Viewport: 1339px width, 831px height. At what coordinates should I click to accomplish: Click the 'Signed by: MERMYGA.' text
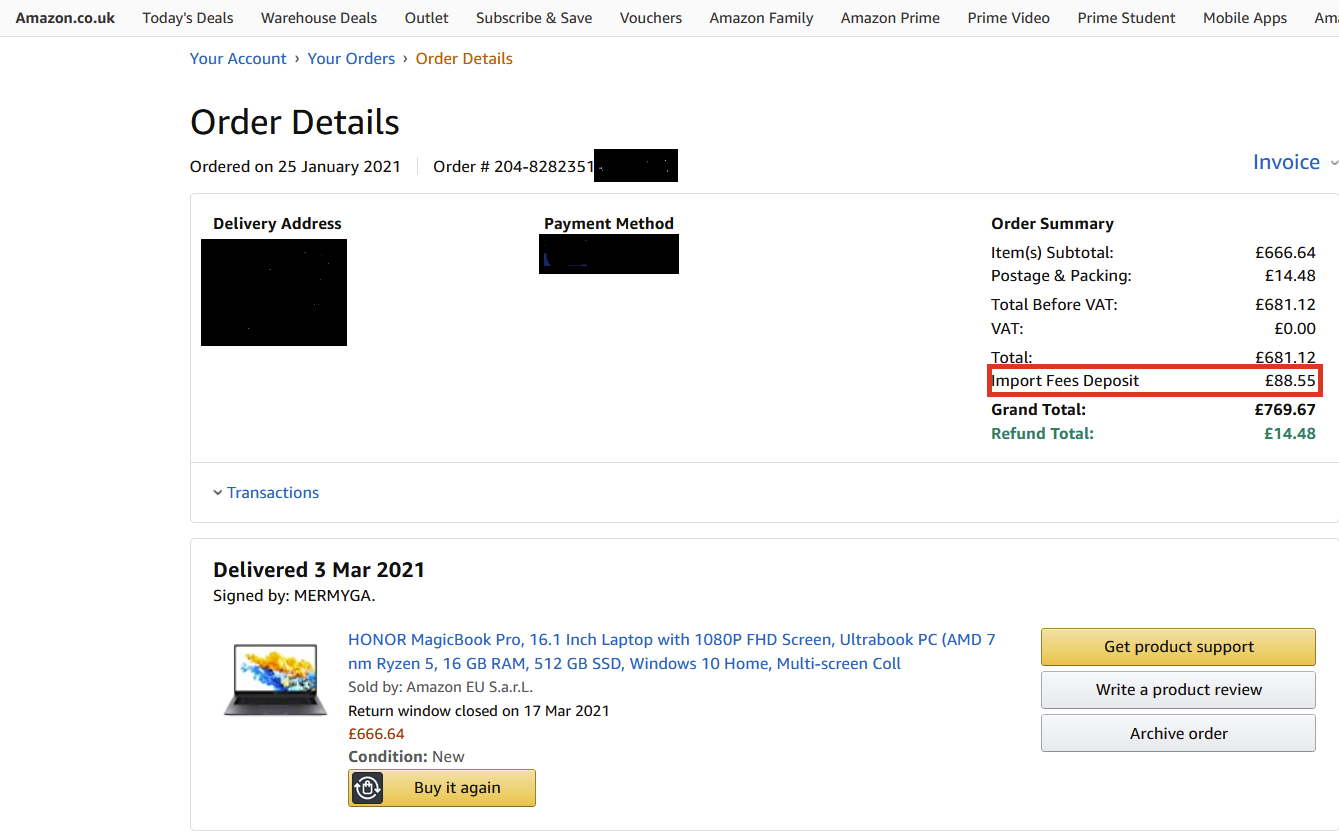294,596
